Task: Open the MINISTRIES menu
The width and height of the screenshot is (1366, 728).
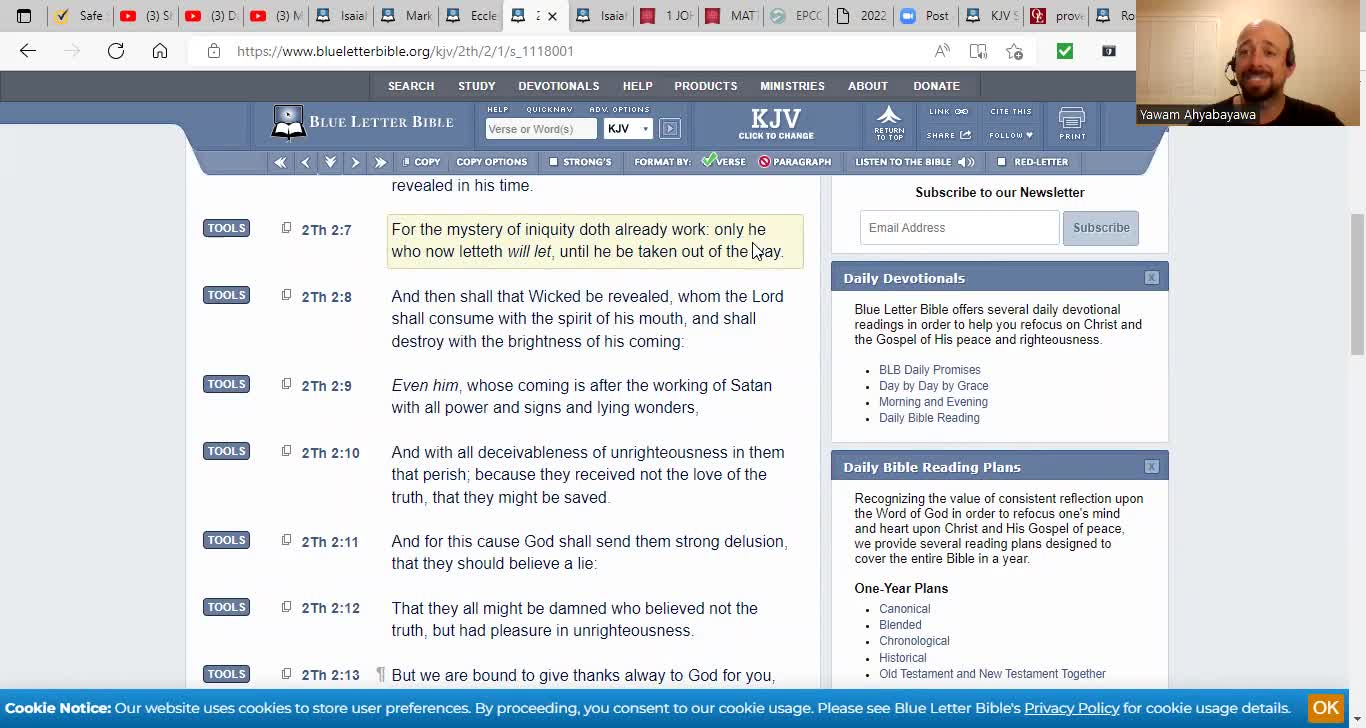Action: [x=792, y=86]
